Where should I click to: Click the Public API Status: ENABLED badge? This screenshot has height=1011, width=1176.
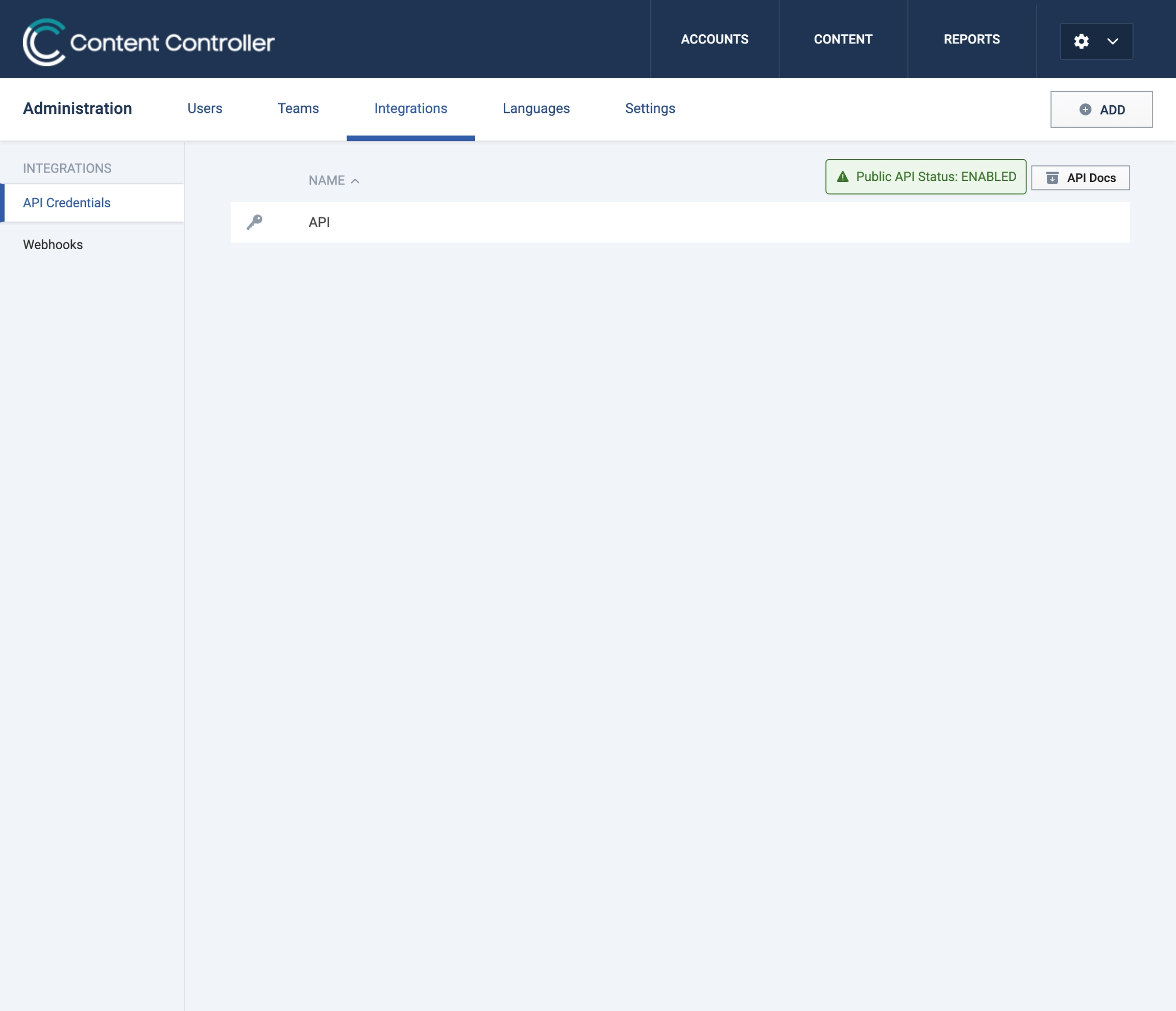(x=926, y=177)
